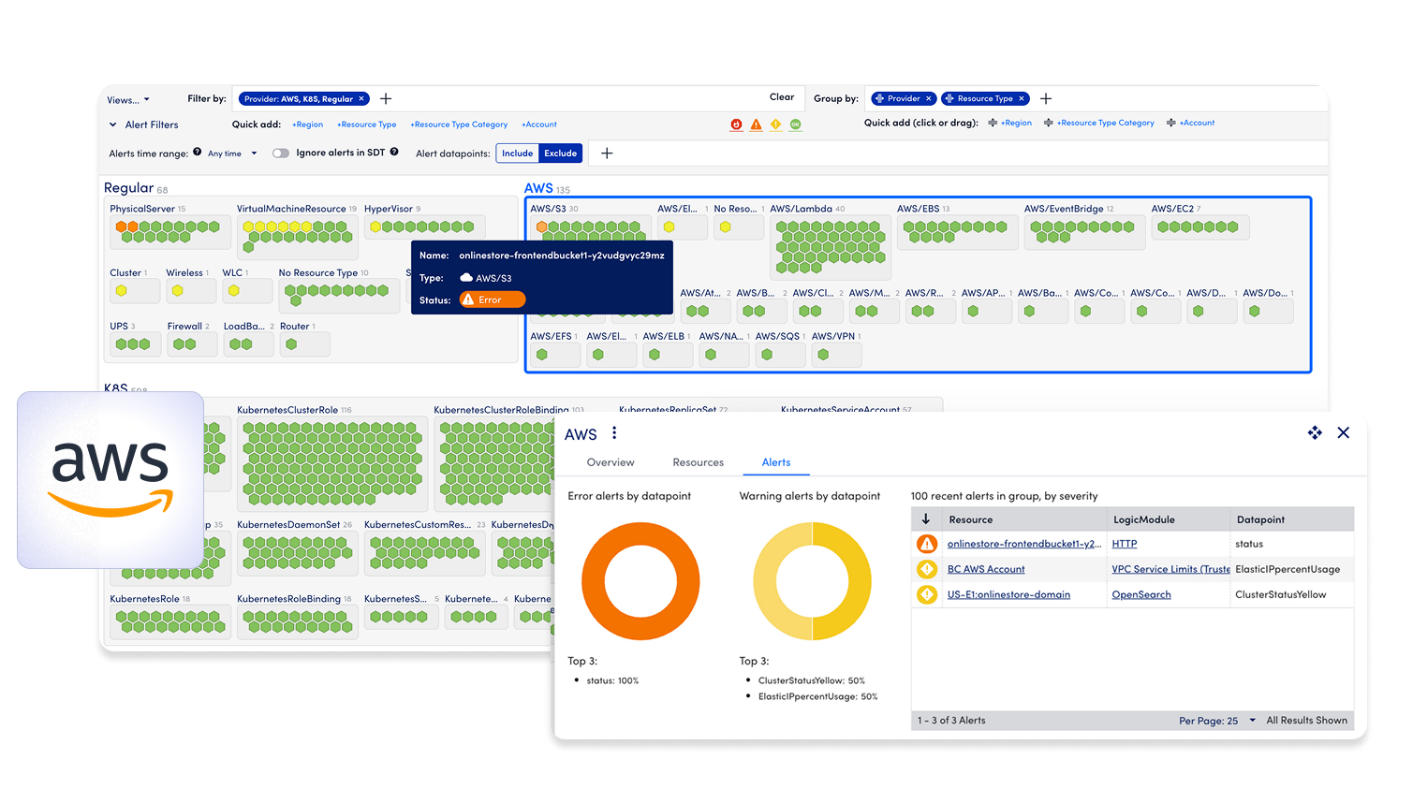The image size is (1427, 803).
Task: Add an alert datapoint with plus icon
Action: point(607,153)
